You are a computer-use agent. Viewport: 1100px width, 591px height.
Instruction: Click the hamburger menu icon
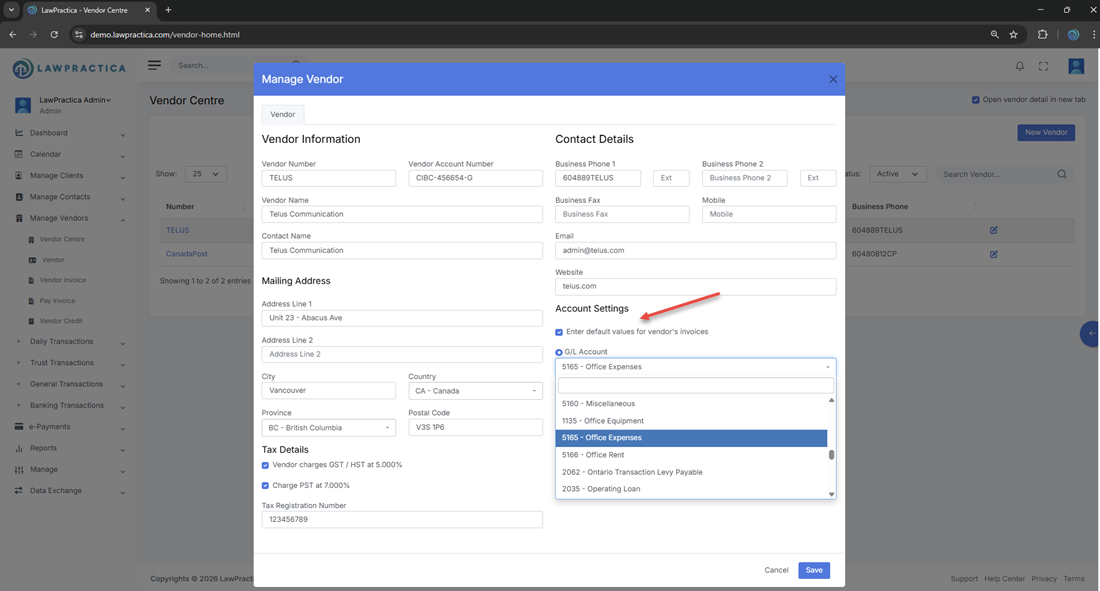coord(154,65)
